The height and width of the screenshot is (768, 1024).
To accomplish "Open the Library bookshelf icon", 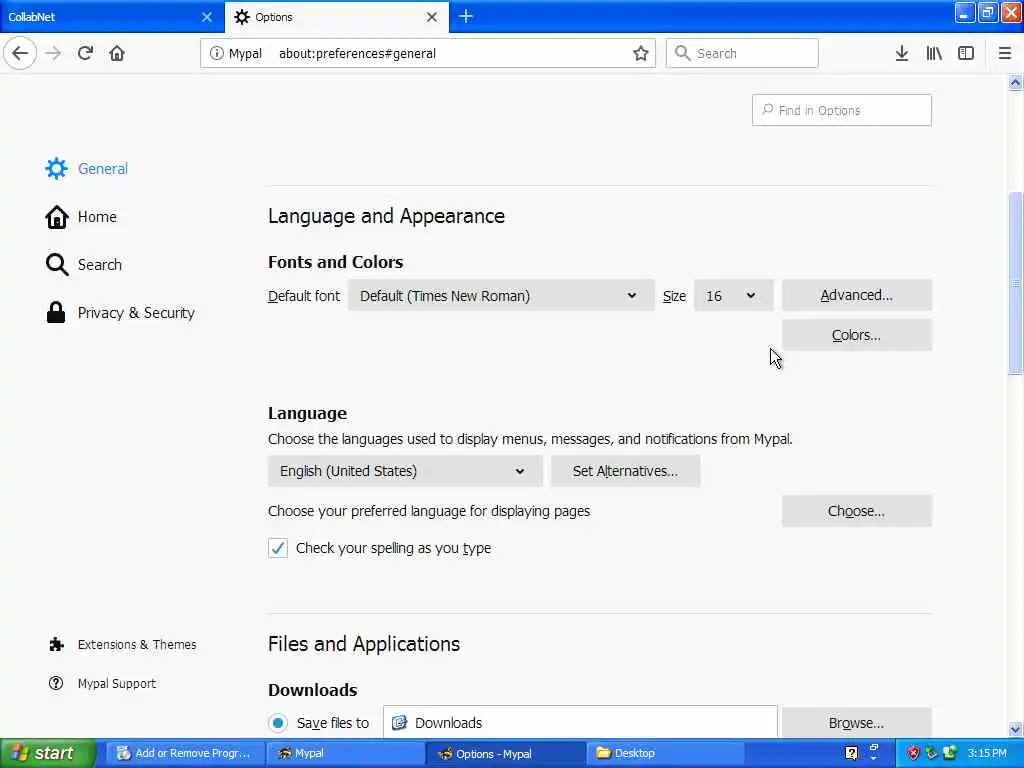I will (934, 54).
